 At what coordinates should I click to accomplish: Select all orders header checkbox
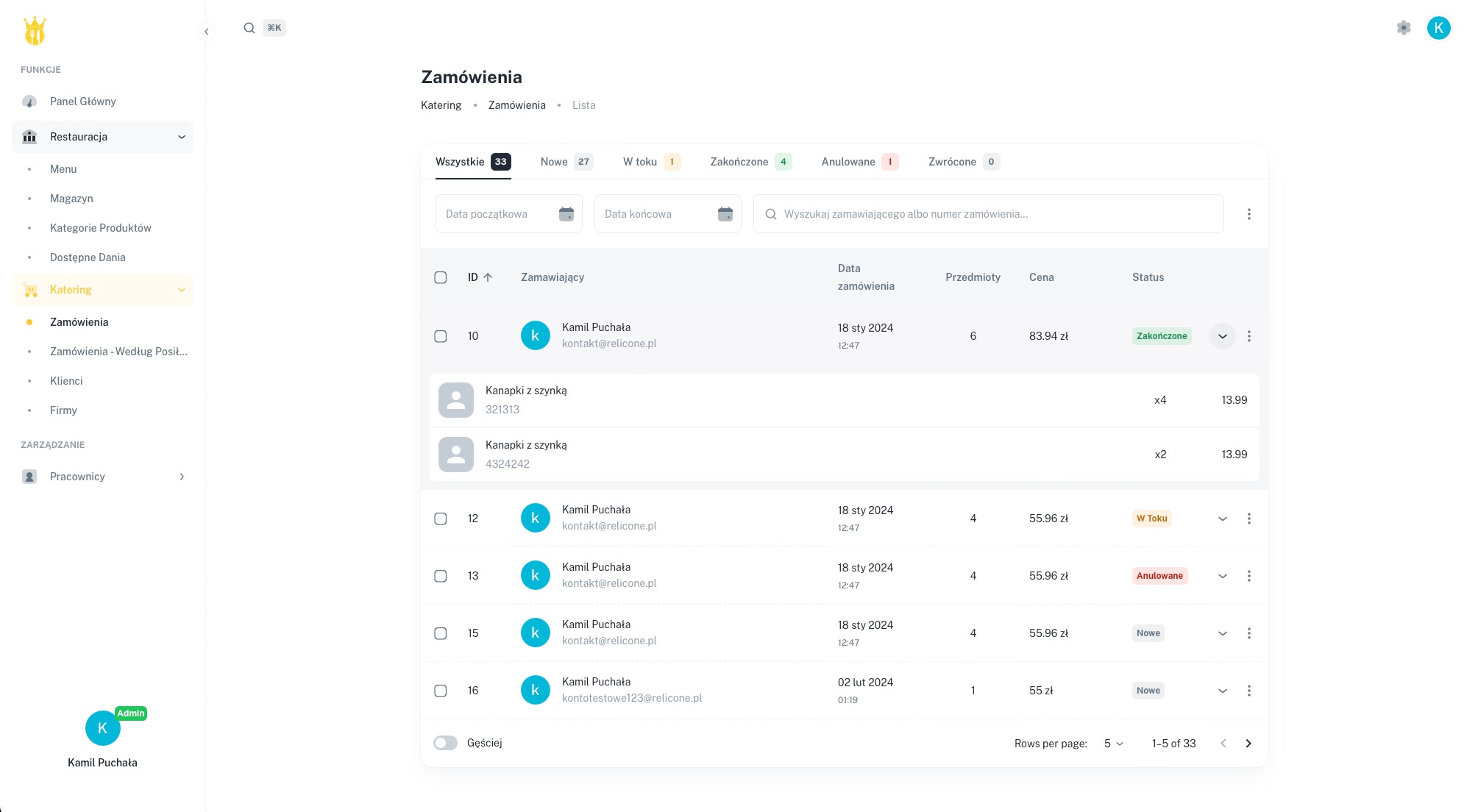pyautogui.click(x=441, y=277)
